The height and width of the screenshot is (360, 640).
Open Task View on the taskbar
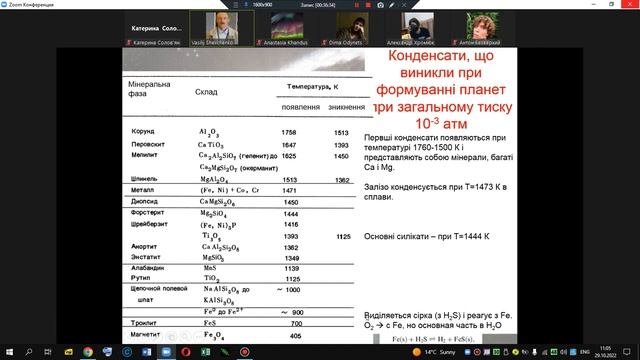(48, 352)
